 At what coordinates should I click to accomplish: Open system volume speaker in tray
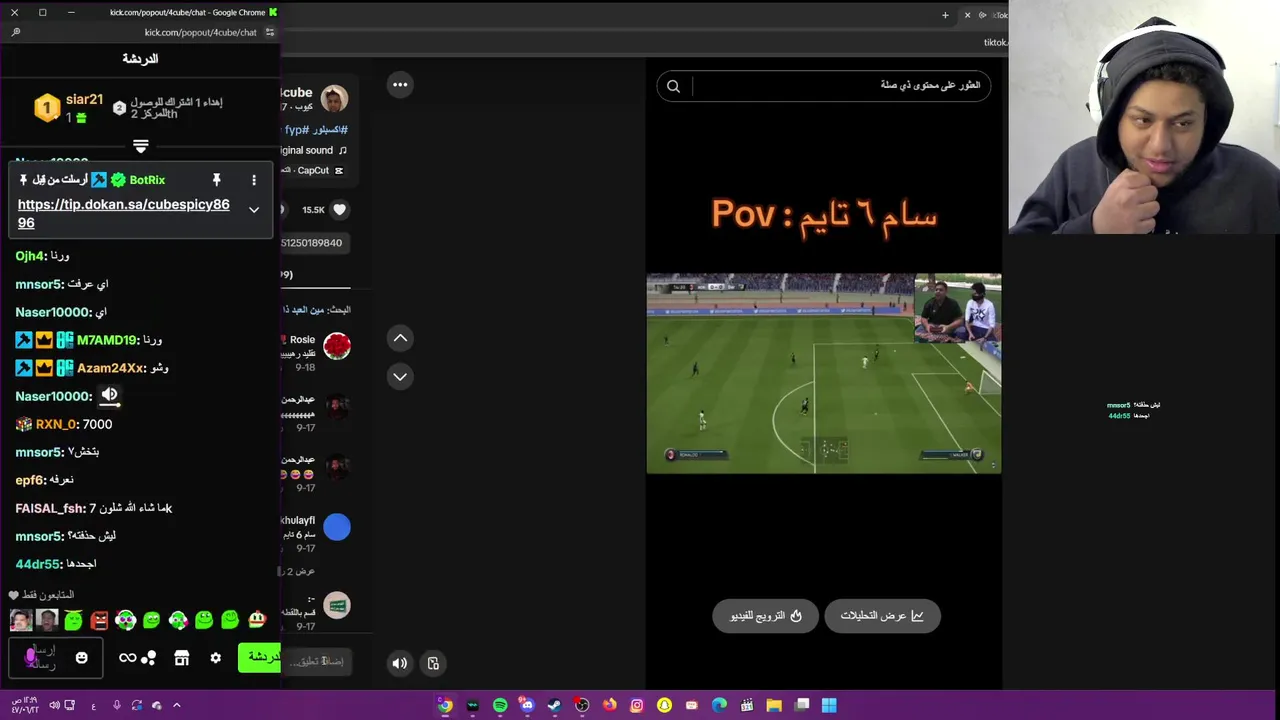(54, 705)
